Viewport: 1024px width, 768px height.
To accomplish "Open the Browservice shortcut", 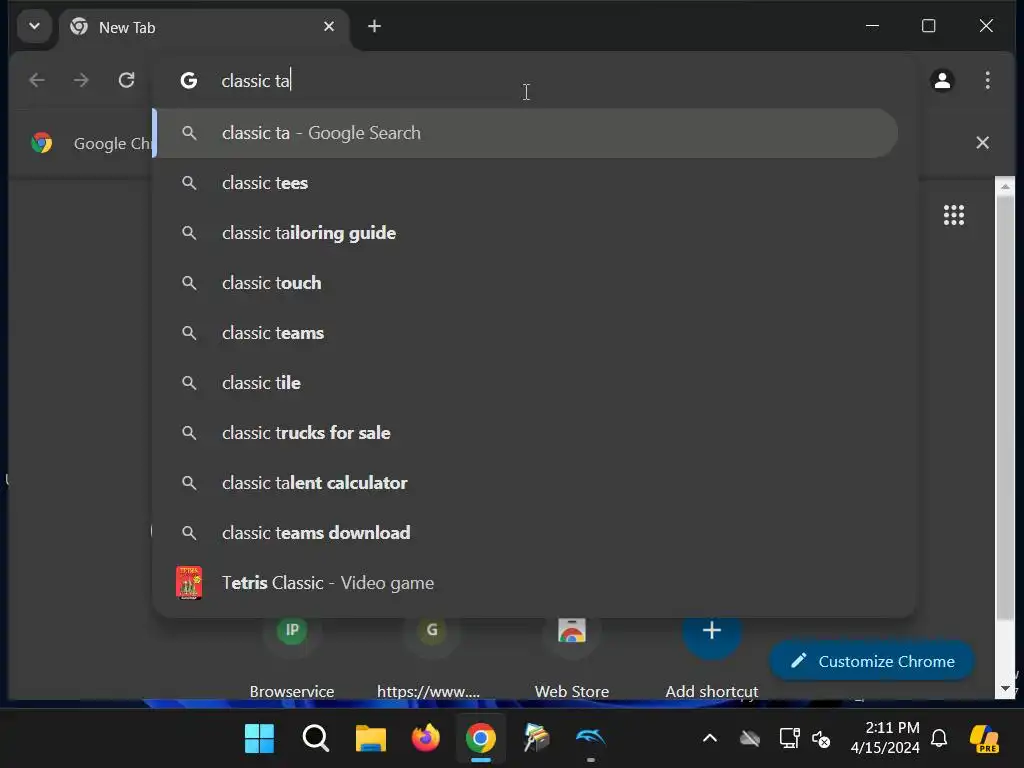I will pos(291,656).
